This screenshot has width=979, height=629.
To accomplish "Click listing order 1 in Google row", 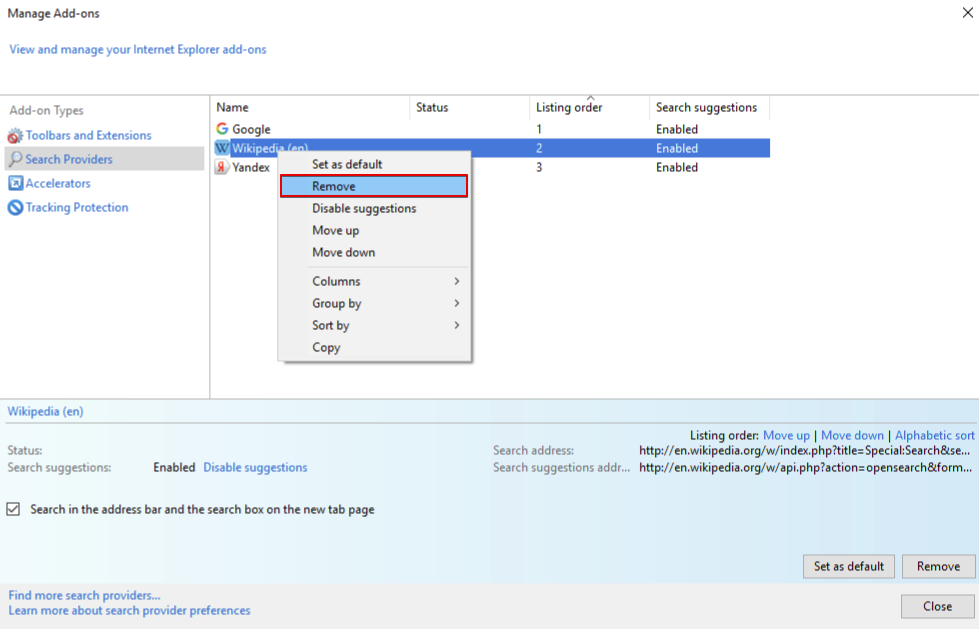I will [x=539, y=129].
